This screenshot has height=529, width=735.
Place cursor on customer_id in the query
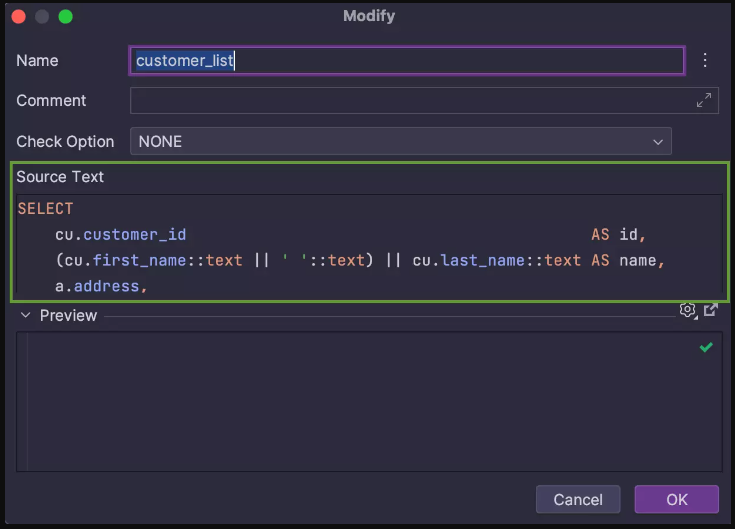pos(134,235)
